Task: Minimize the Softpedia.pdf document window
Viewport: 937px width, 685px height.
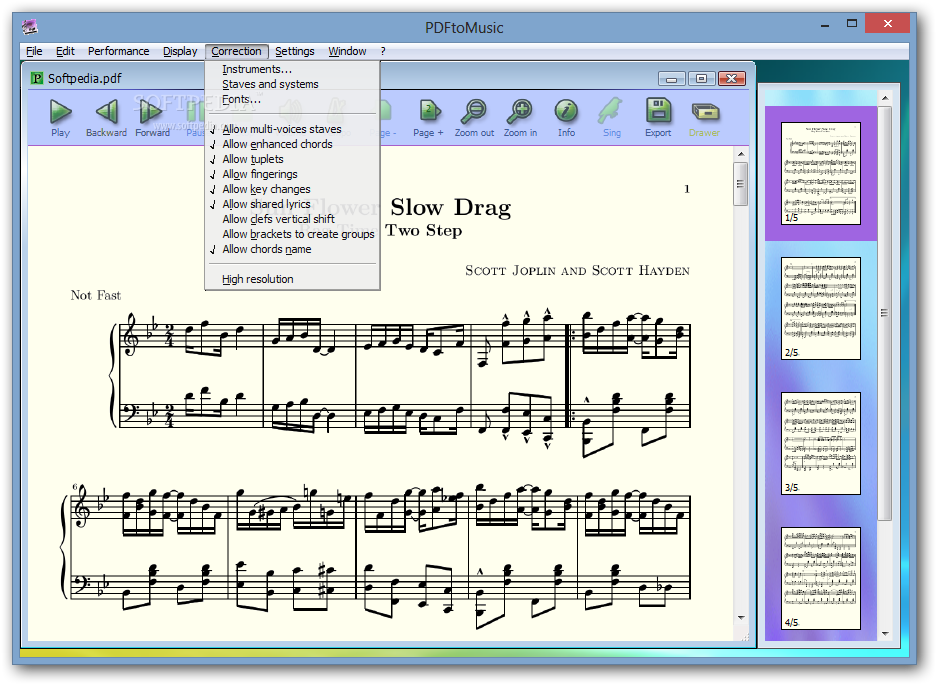Action: (x=672, y=79)
